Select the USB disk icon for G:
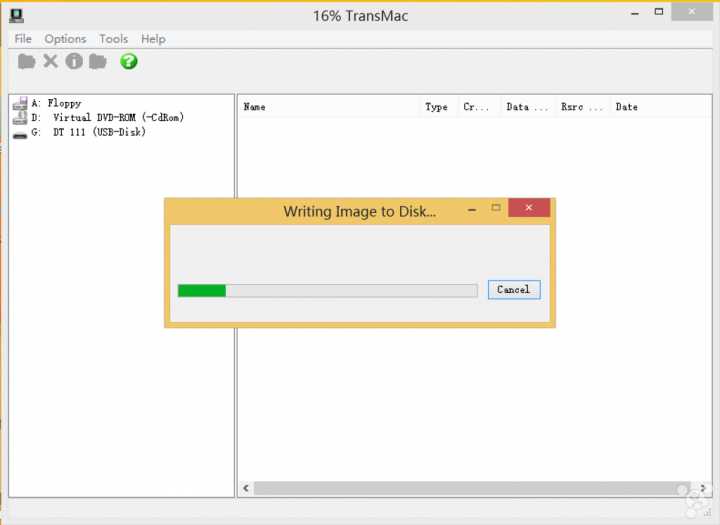720x525 pixels. (x=20, y=135)
